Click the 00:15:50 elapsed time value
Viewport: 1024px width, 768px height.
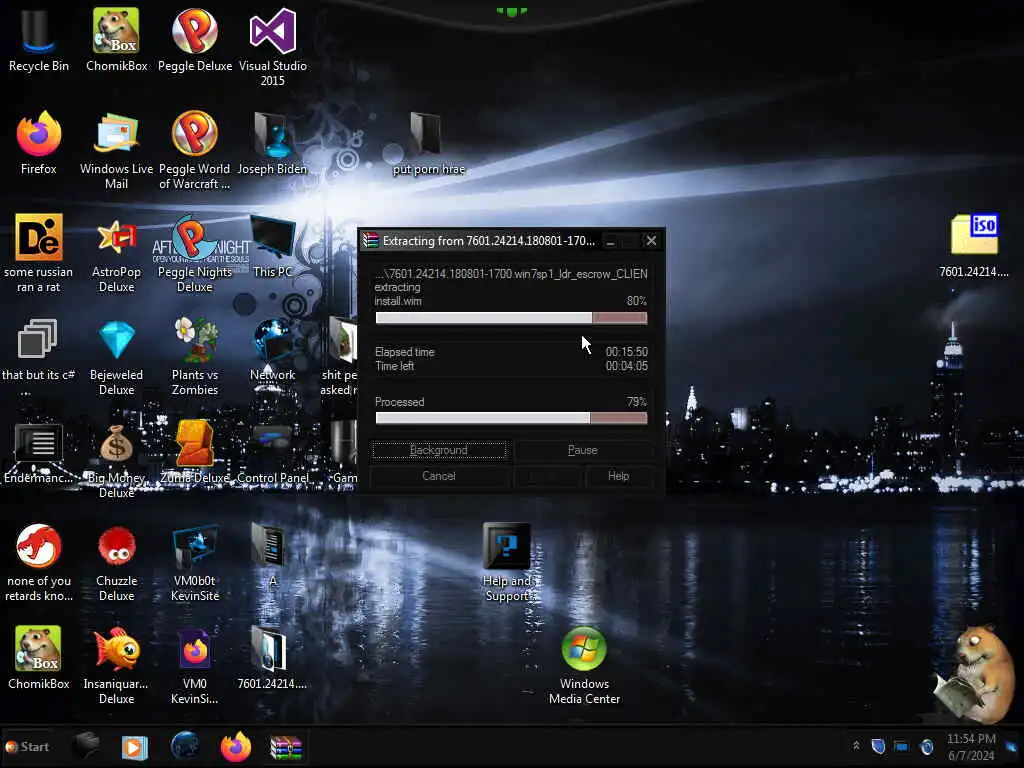(x=626, y=352)
